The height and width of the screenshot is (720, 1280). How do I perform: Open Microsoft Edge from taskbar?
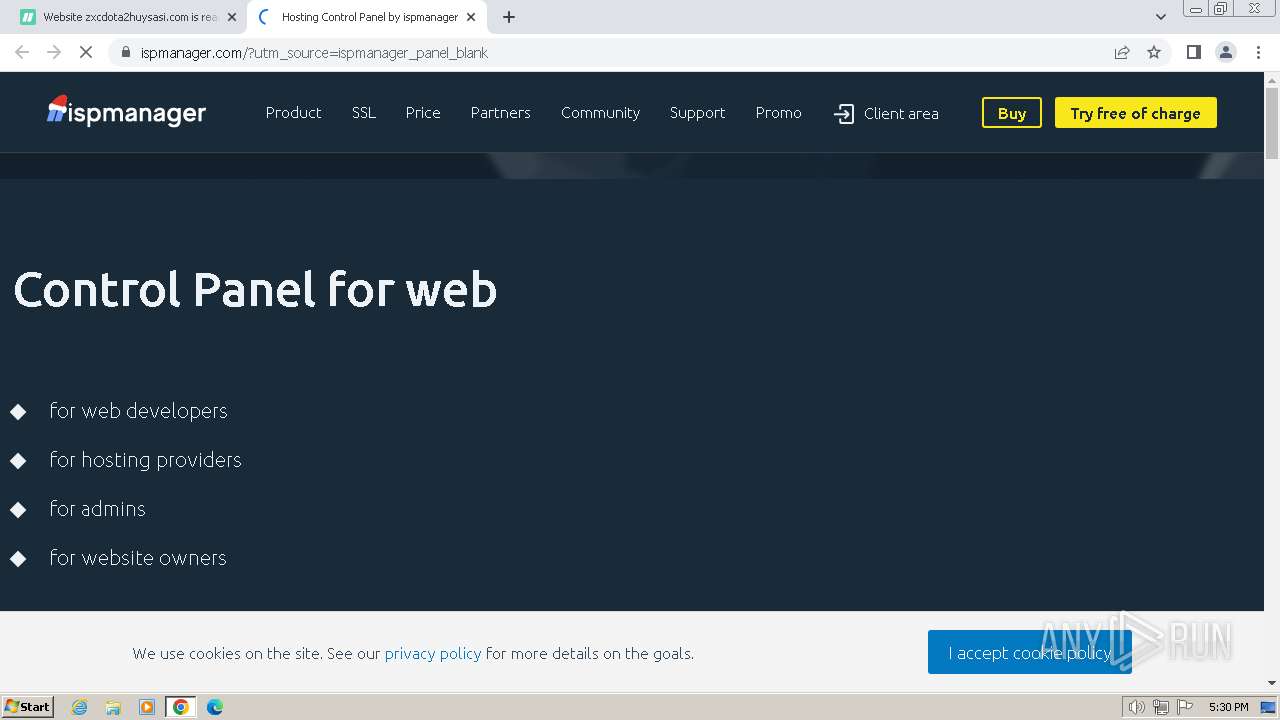pyautogui.click(x=215, y=707)
